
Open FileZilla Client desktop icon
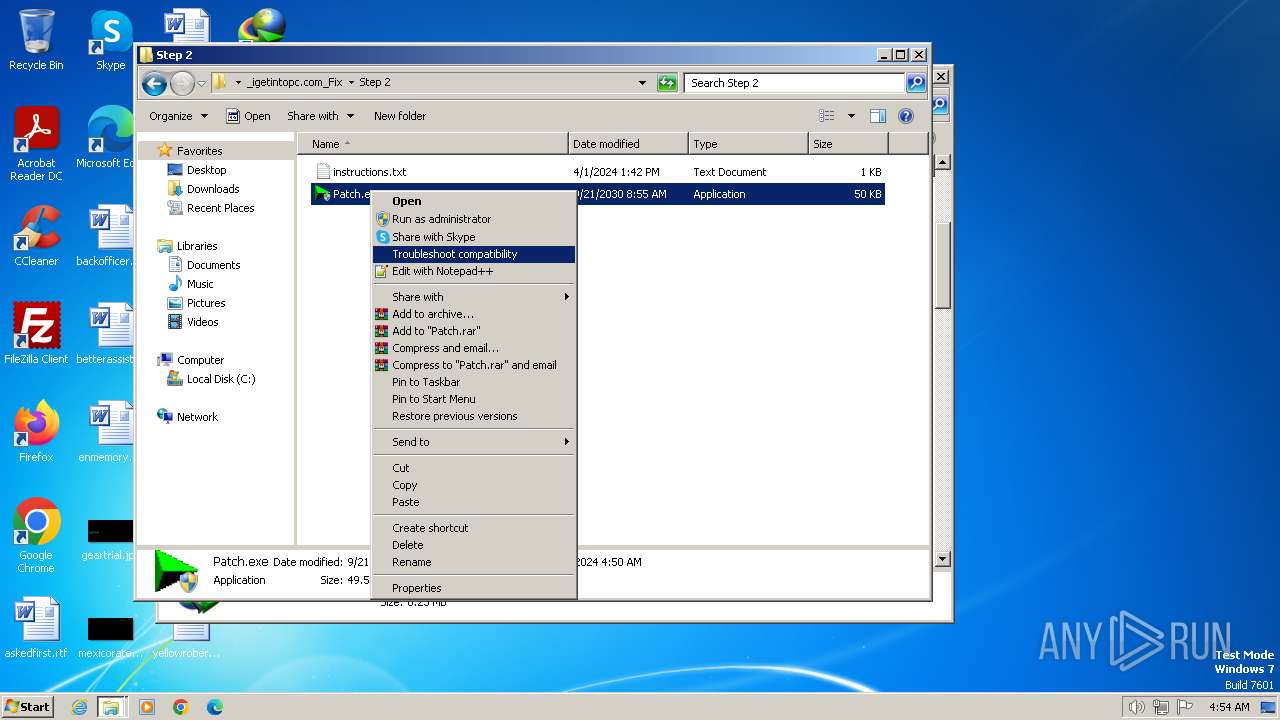[36, 333]
